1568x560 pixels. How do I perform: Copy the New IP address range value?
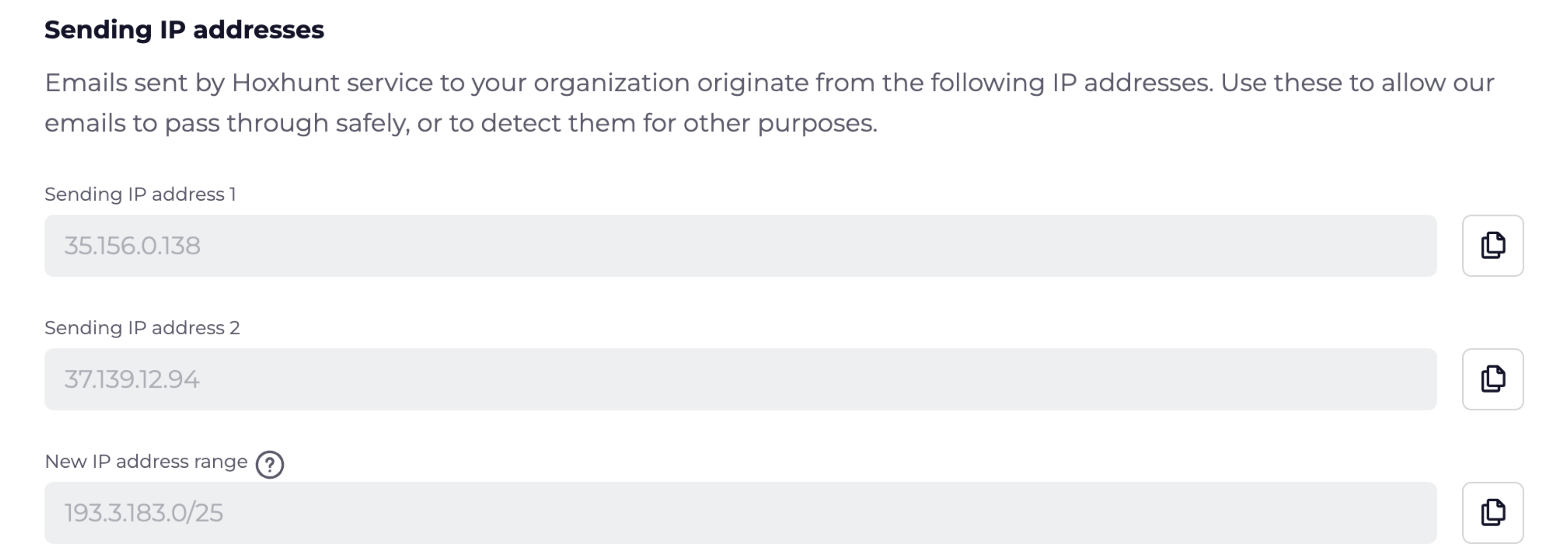1492,513
